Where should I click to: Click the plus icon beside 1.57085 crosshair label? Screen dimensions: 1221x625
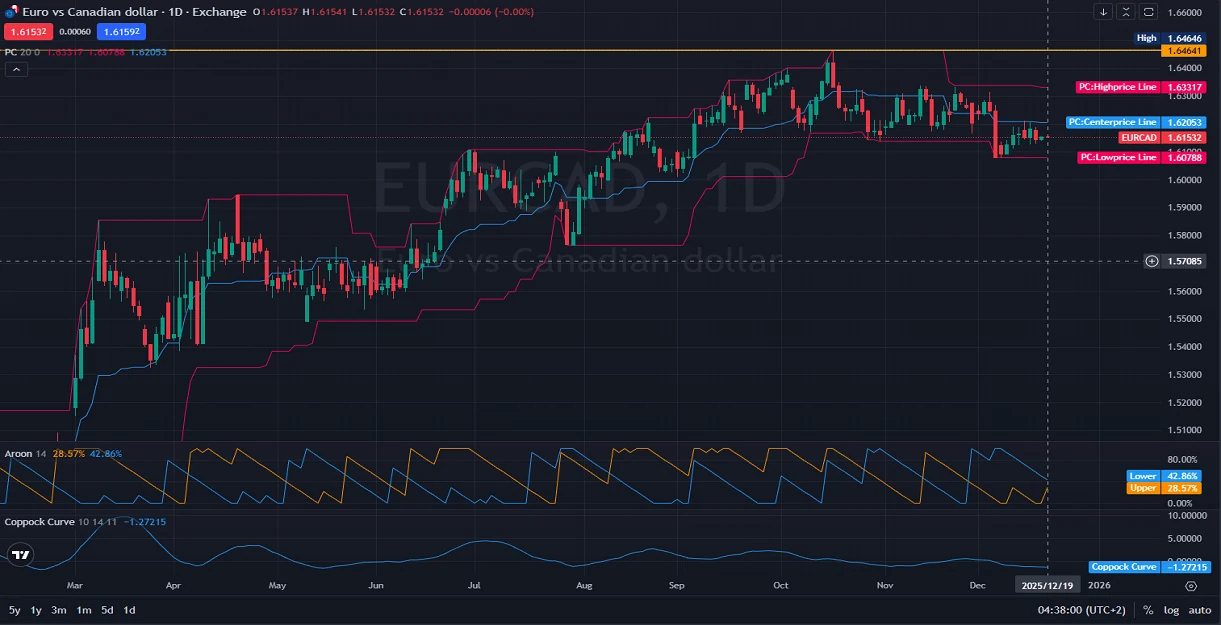[1152, 261]
